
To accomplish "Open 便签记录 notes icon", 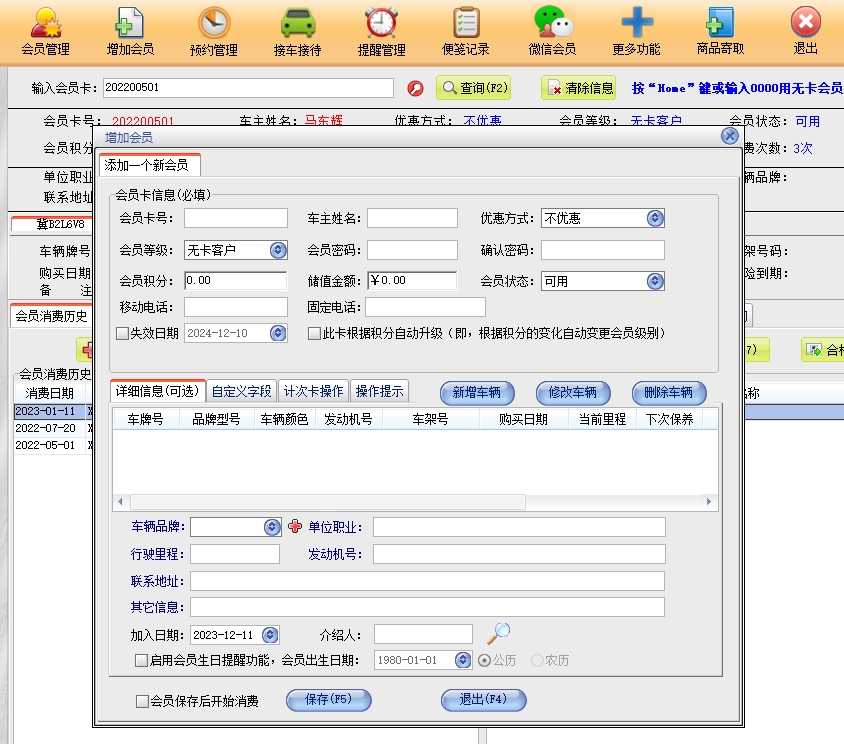I will click(x=465, y=24).
